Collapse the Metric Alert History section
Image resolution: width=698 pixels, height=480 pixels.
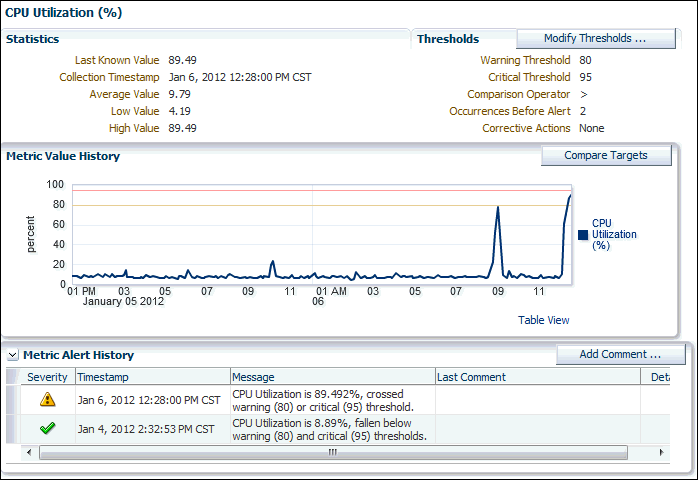12,355
